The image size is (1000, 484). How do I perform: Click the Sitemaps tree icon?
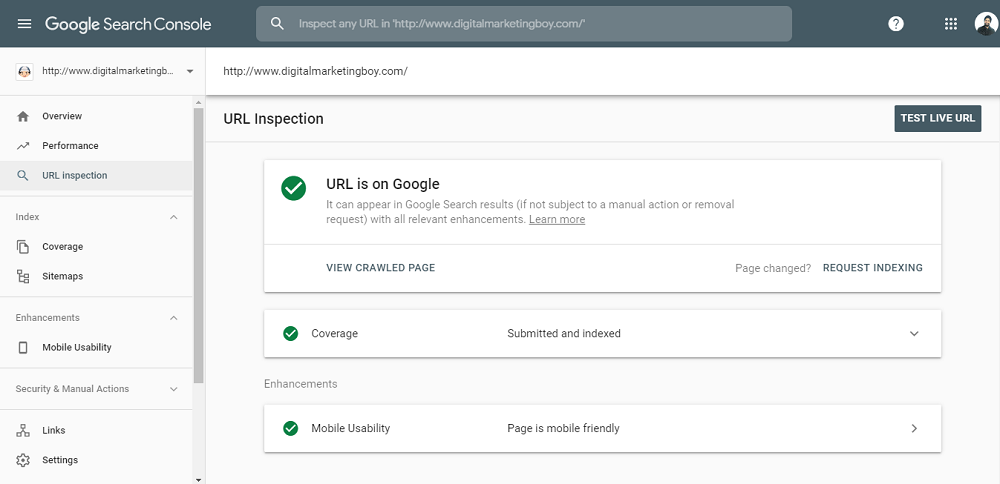click(23, 276)
